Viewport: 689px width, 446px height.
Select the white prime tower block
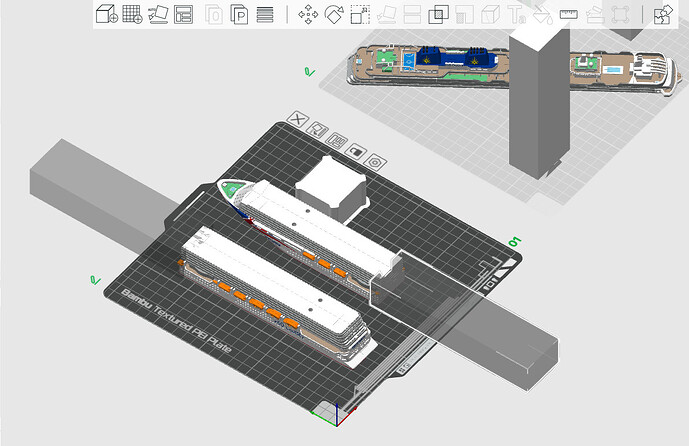331,188
